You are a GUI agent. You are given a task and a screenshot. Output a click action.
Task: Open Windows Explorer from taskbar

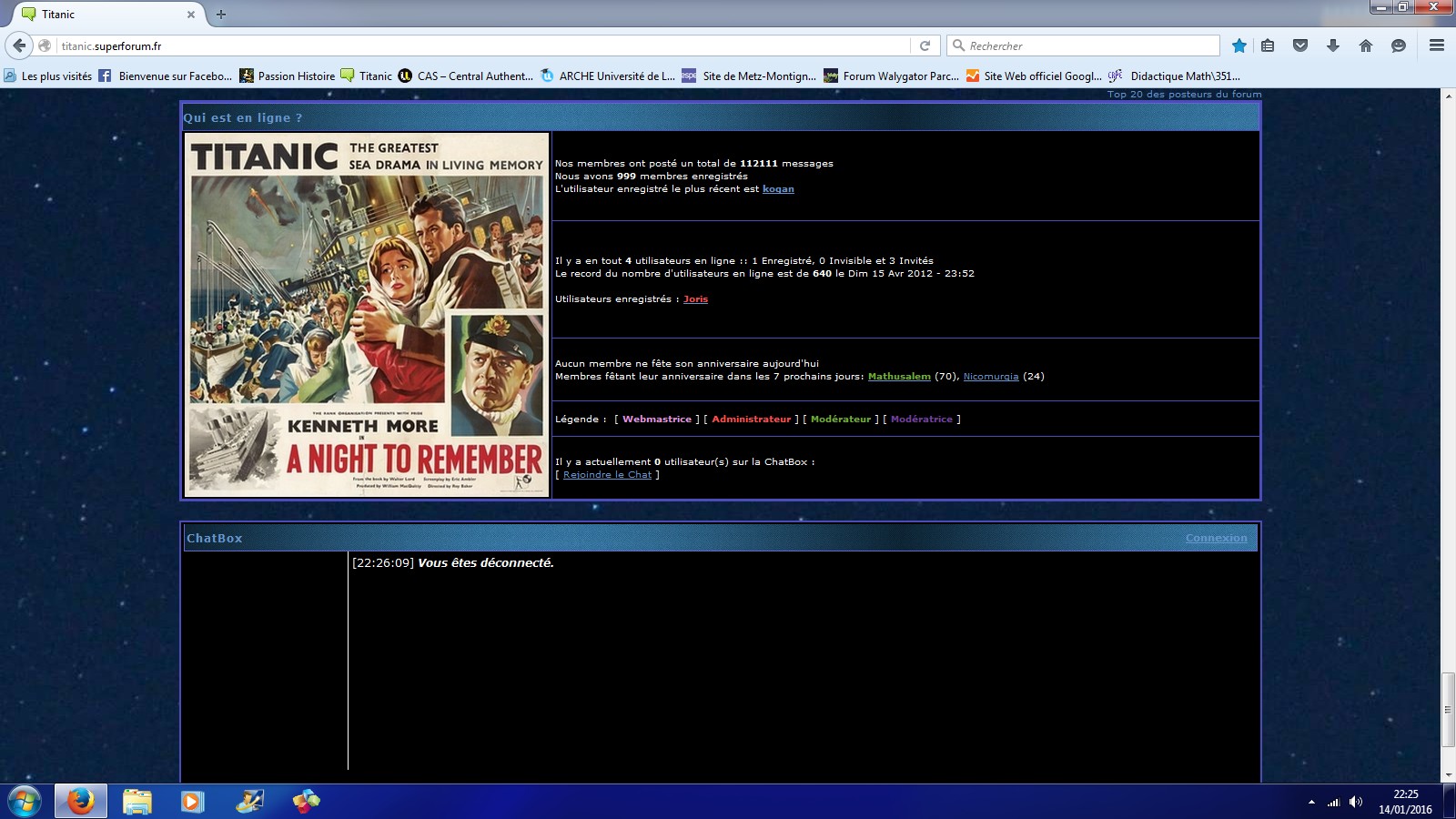pyautogui.click(x=137, y=802)
